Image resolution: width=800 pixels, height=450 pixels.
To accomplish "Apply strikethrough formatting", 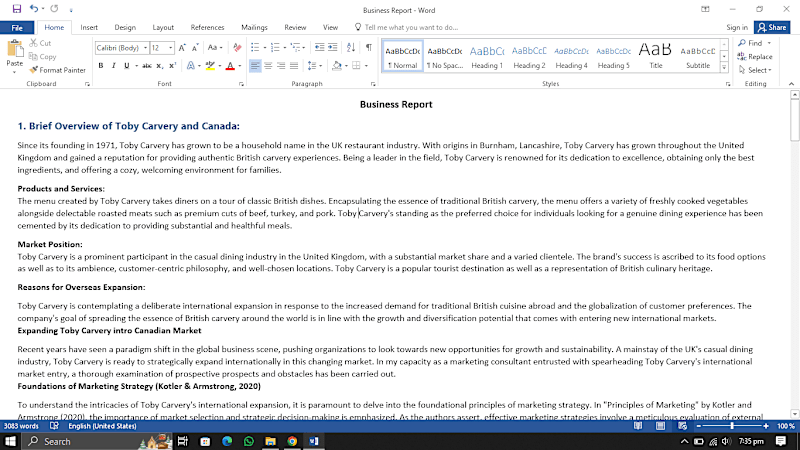I will (x=147, y=66).
